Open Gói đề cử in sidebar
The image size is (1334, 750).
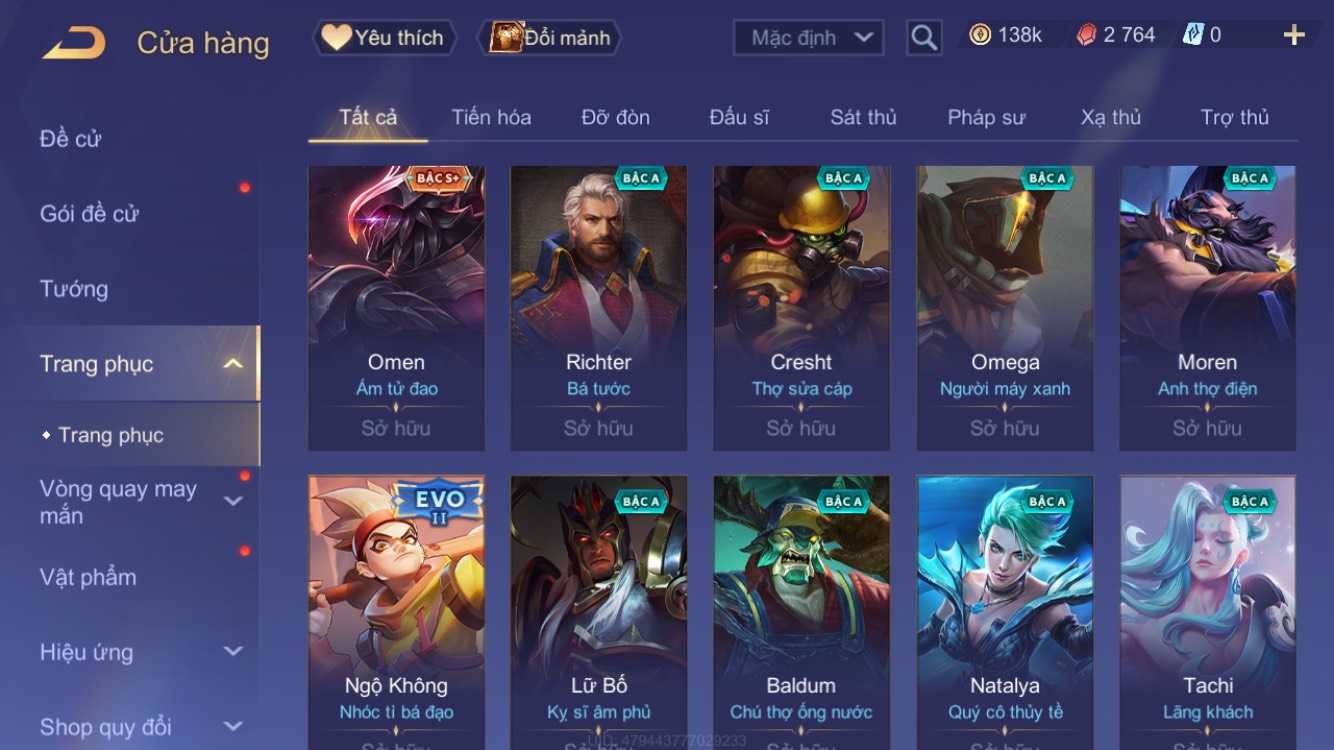89,213
